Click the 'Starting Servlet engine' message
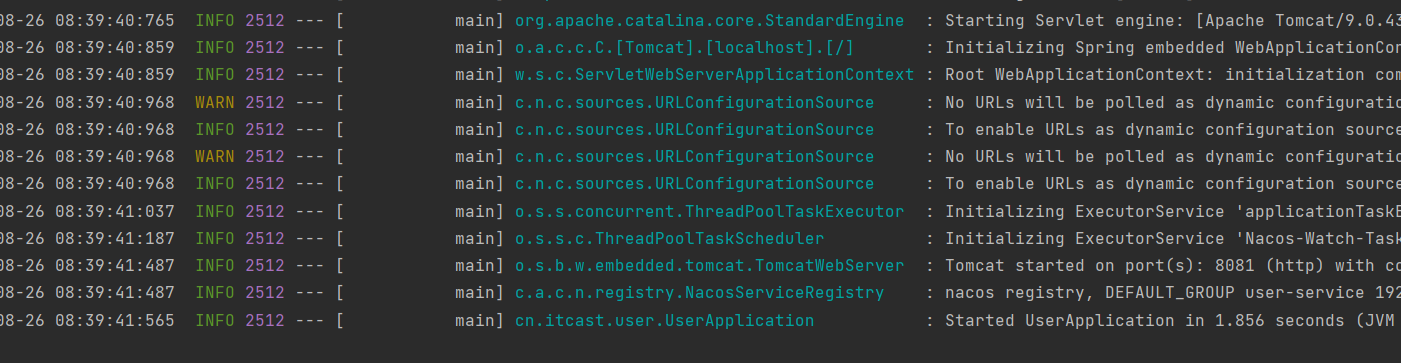The width and height of the screenshot is (1401, 363). click(x=1172, y=20)
